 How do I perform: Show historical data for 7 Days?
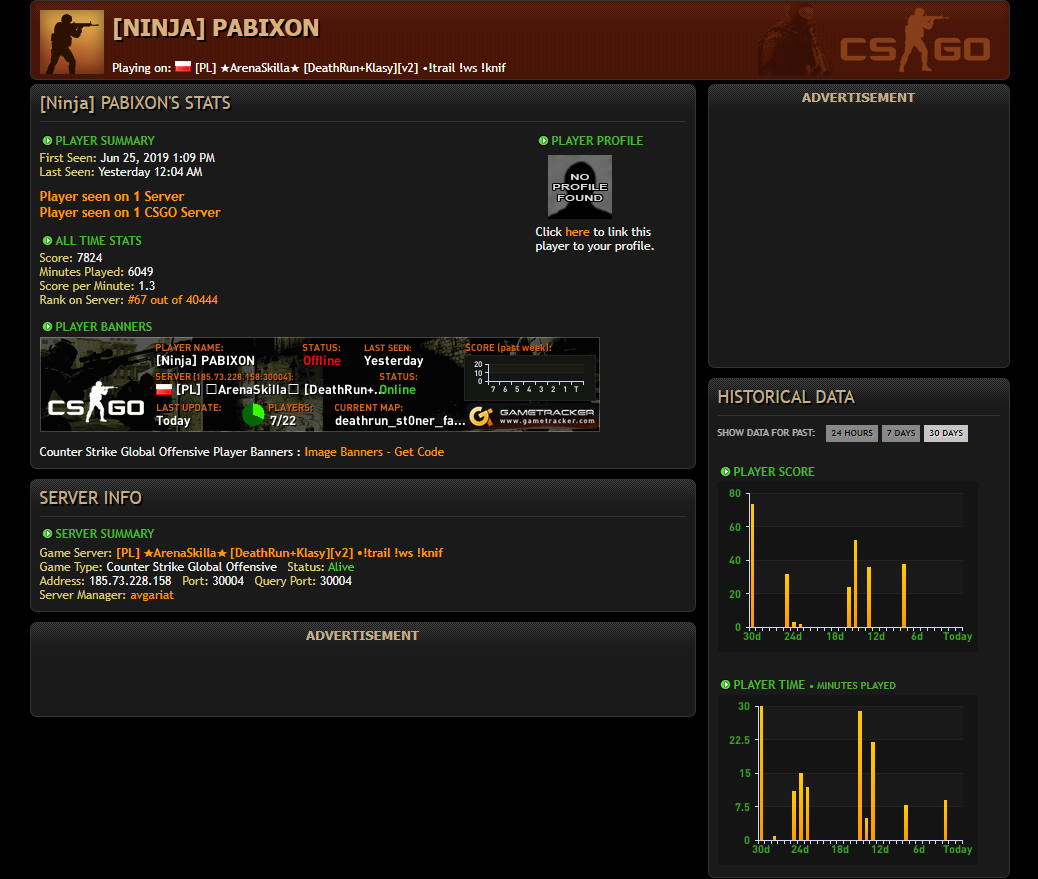click(x=900, y=433)
